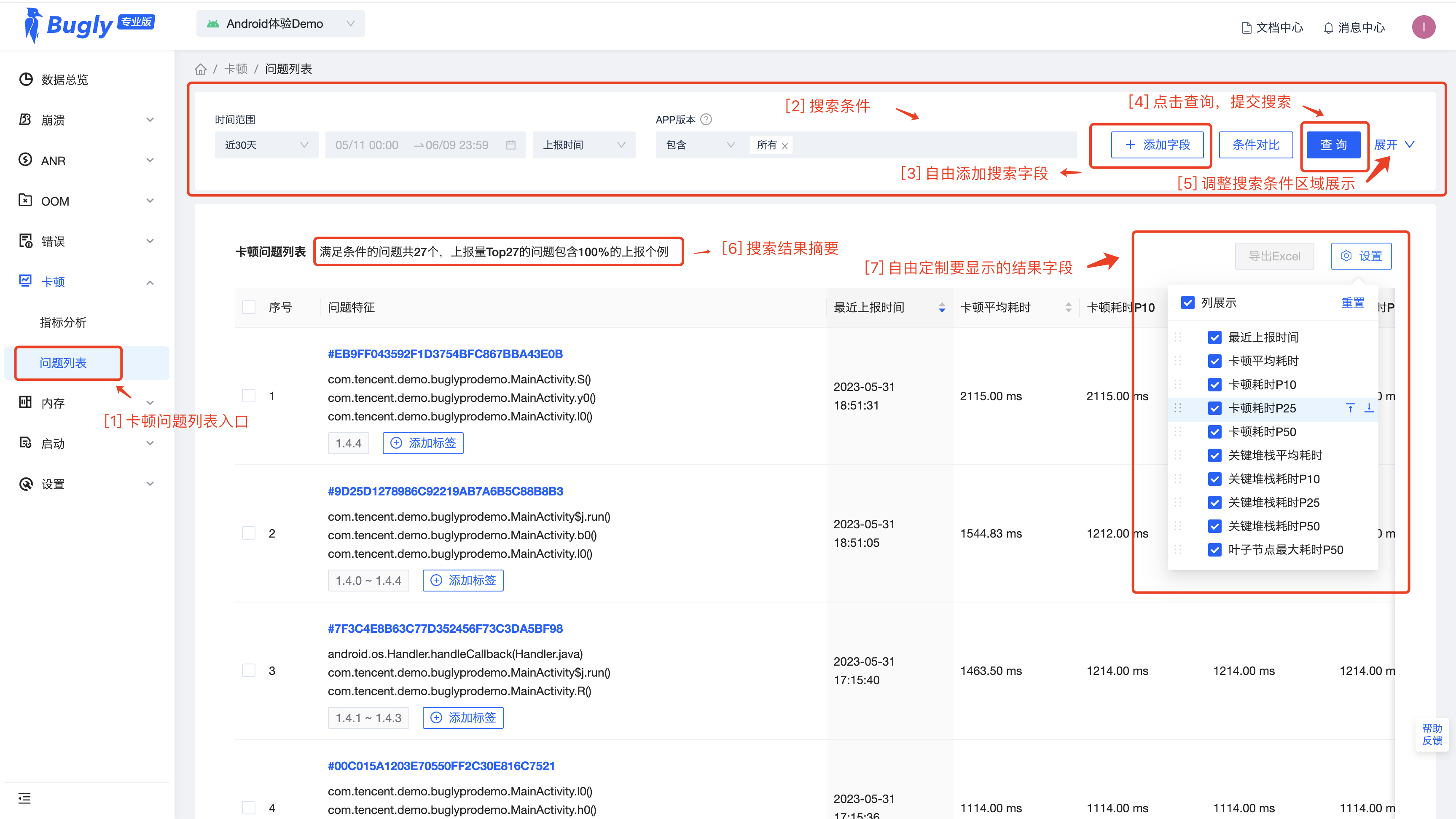
Task: Click the home breadcrumb icon
Action: coord(201,69)
